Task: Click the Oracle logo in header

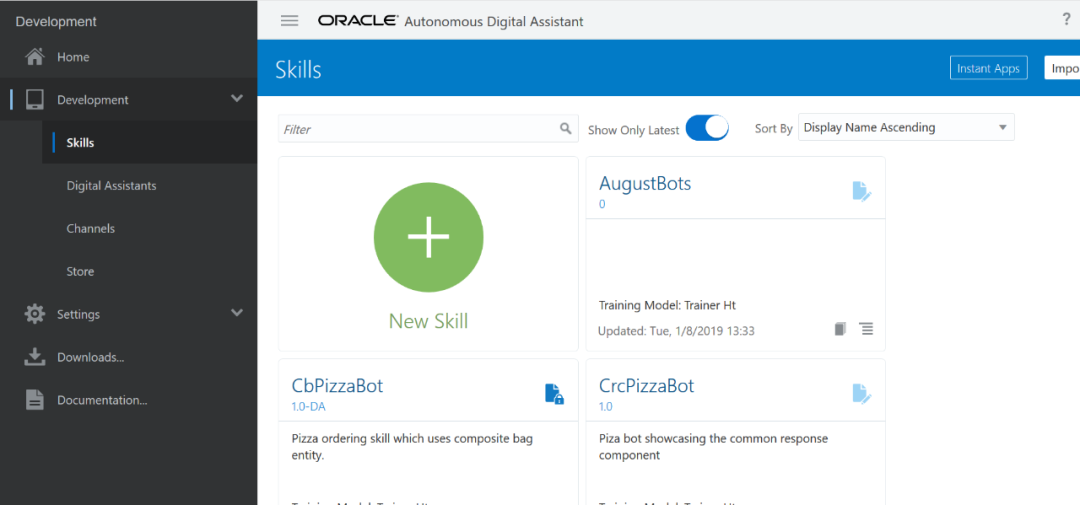Action: [357, 21]
